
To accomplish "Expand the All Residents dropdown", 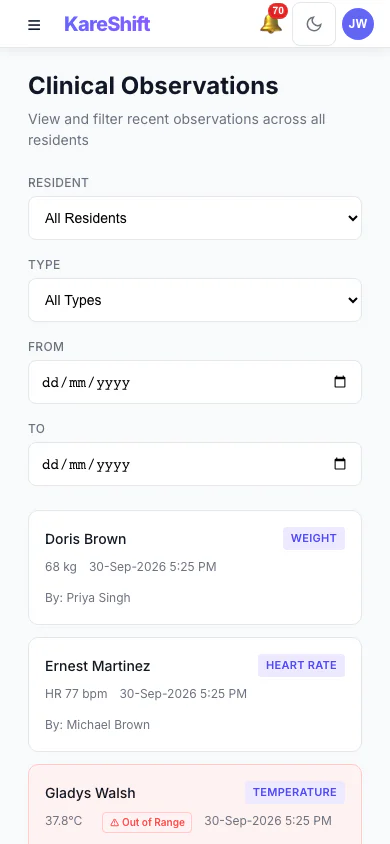I will click(x=195, y=218).
